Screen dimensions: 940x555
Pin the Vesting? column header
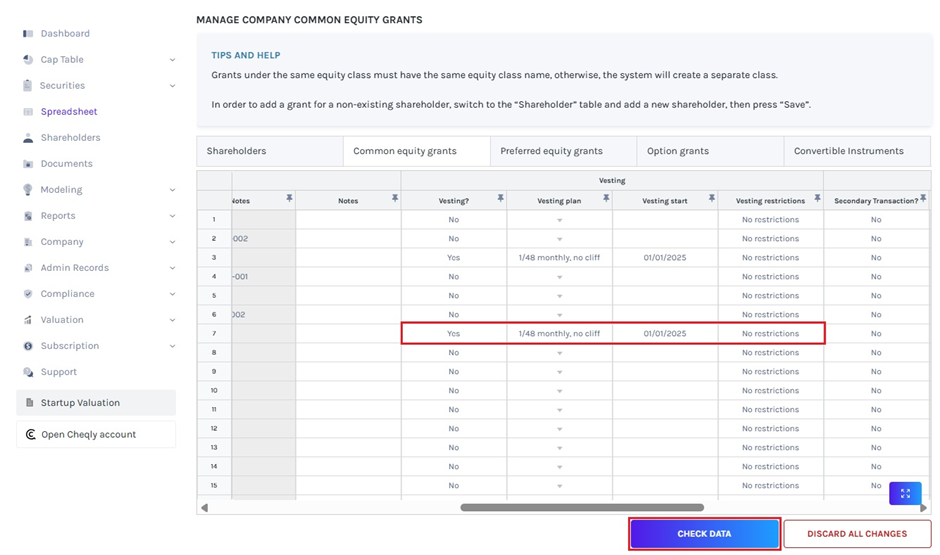click(x=500, y=200)
